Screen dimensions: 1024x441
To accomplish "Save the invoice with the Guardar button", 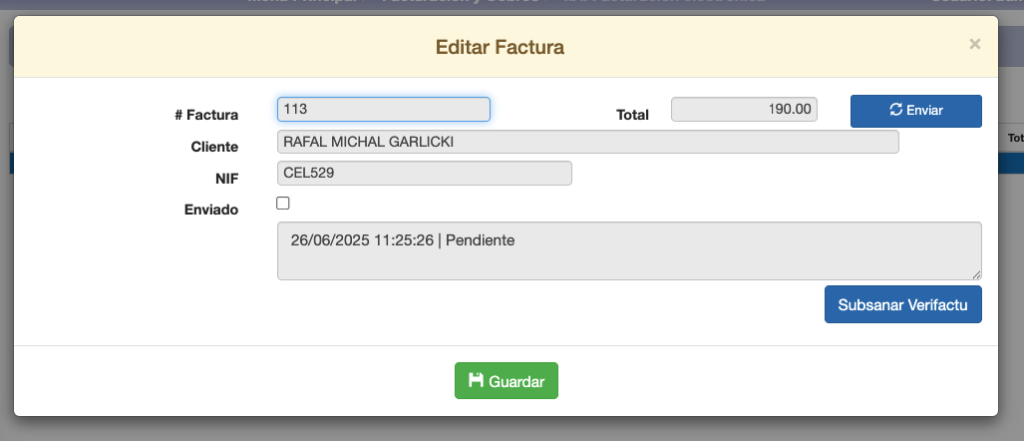I will [x=506, y=381].
